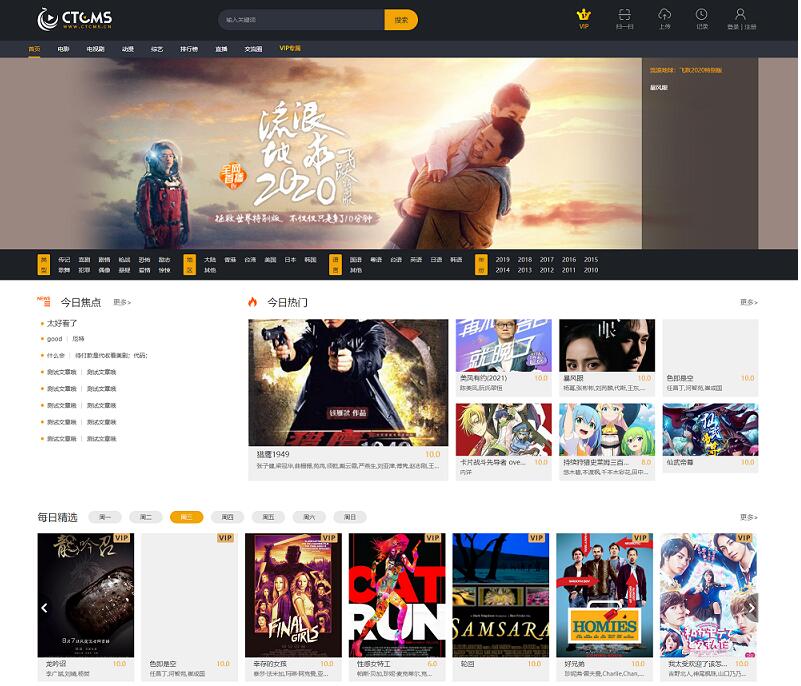Open the 电视剧 TV series tab
This screenshot has height=686, width=801.
coord(96,49)
